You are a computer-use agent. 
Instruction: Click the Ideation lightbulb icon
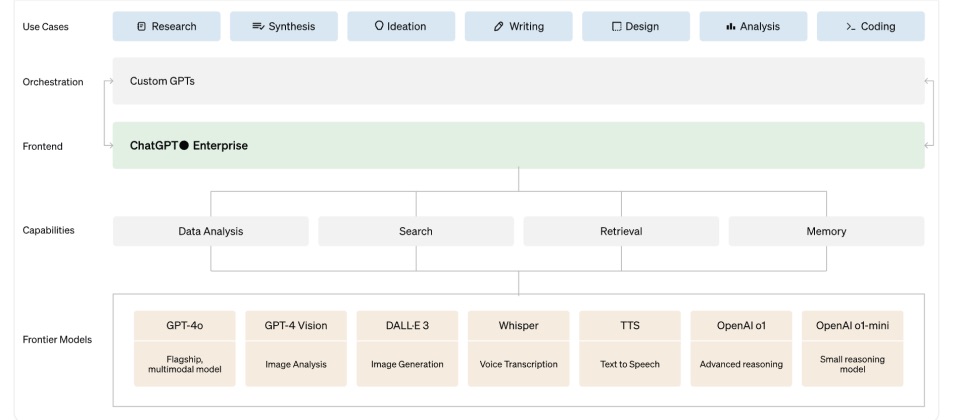(x=379, y=26)
